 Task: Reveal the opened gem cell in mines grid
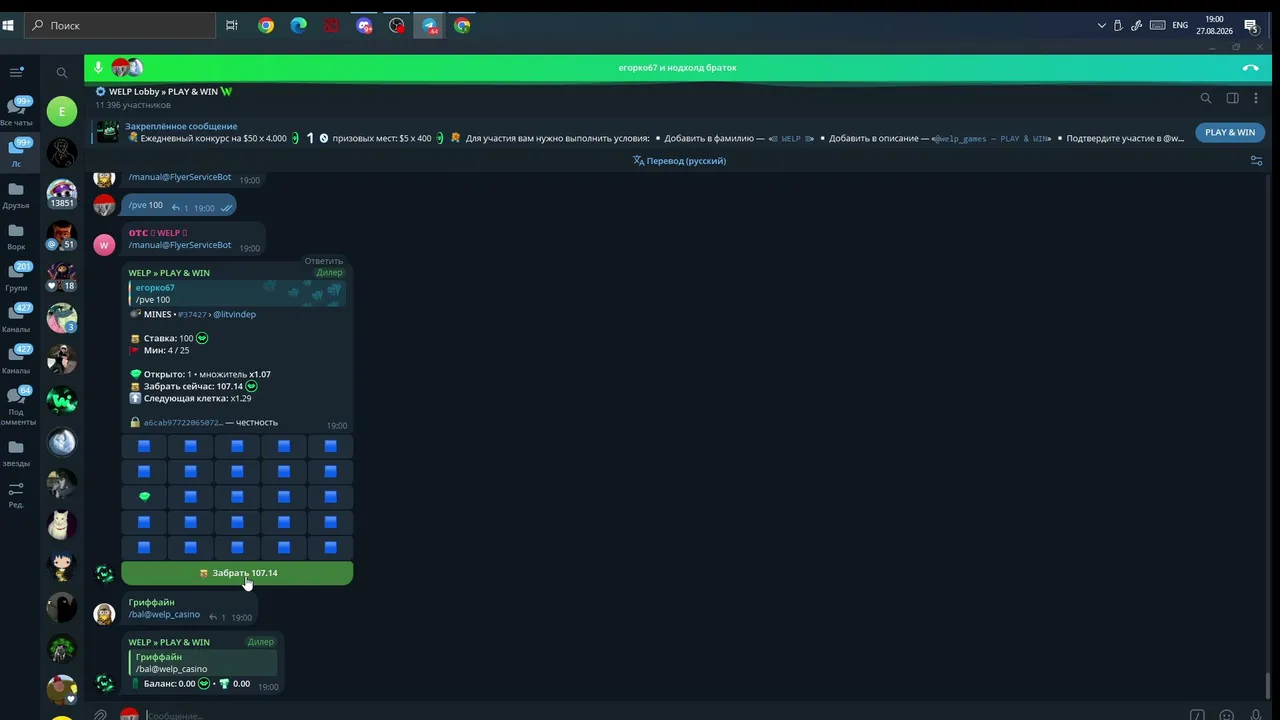[144, 496]
